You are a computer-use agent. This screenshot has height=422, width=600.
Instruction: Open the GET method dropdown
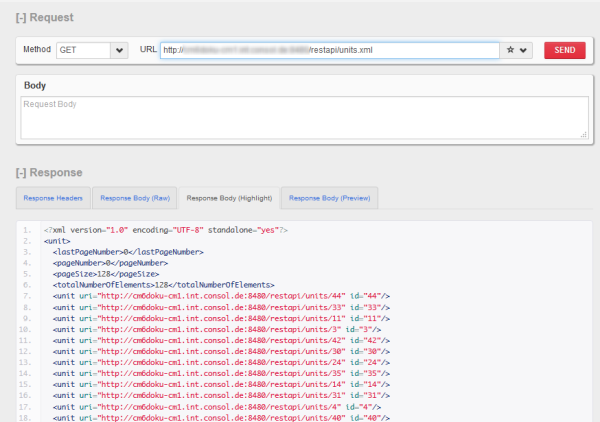point(119,50)
